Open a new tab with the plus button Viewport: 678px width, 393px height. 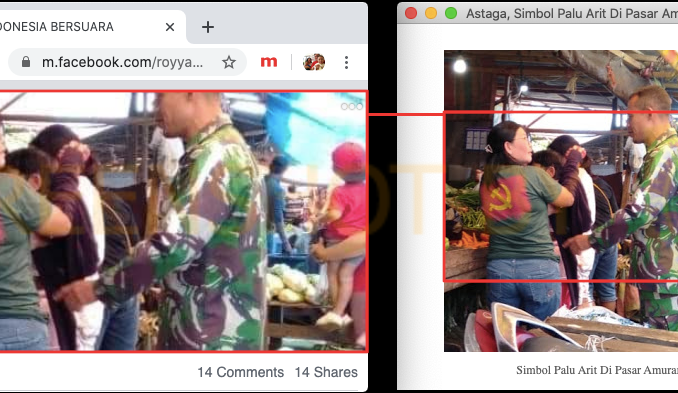pyautogui.click(x=208, y=27)
